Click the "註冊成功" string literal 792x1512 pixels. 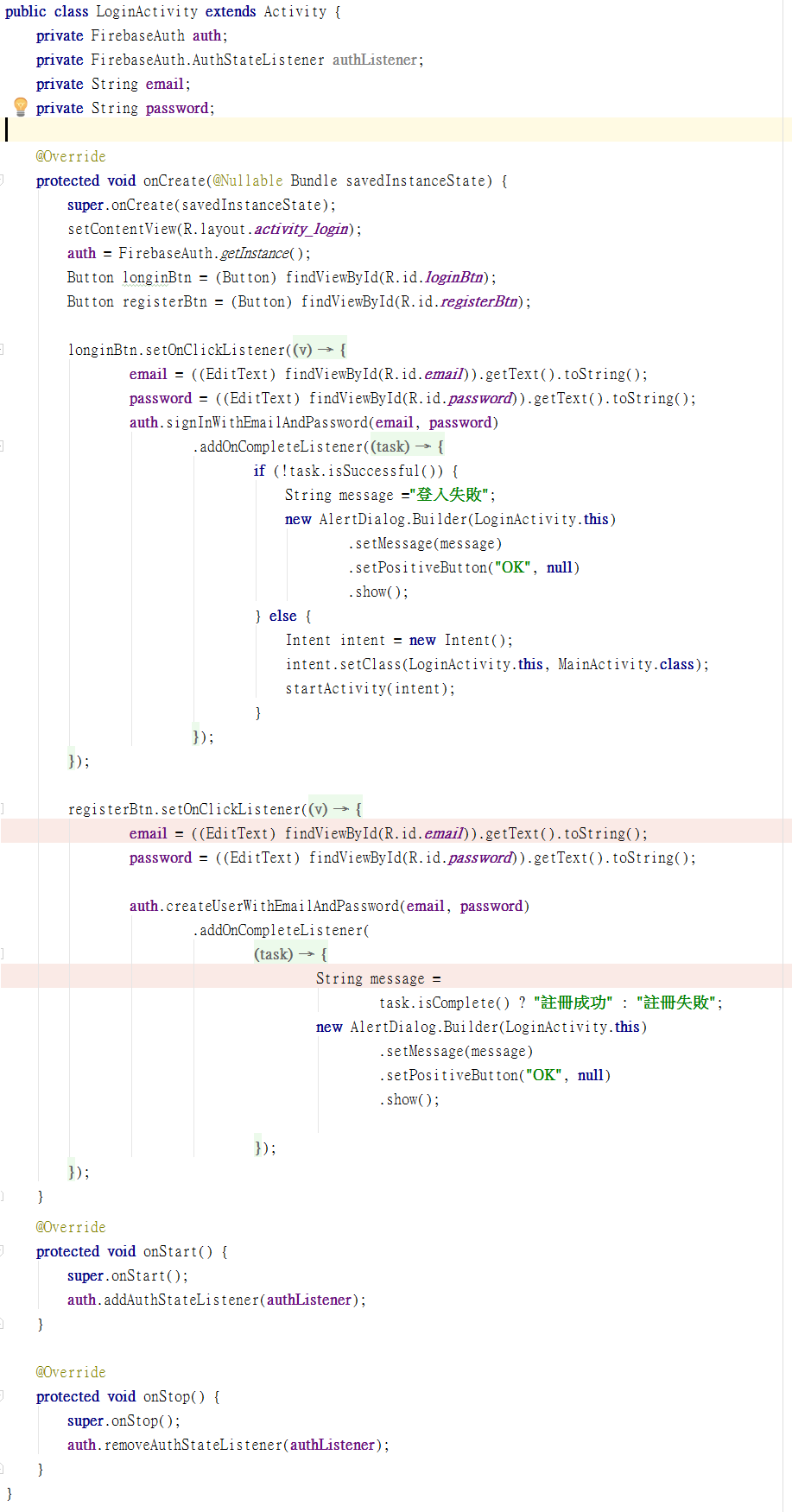tap(573, 1003)
